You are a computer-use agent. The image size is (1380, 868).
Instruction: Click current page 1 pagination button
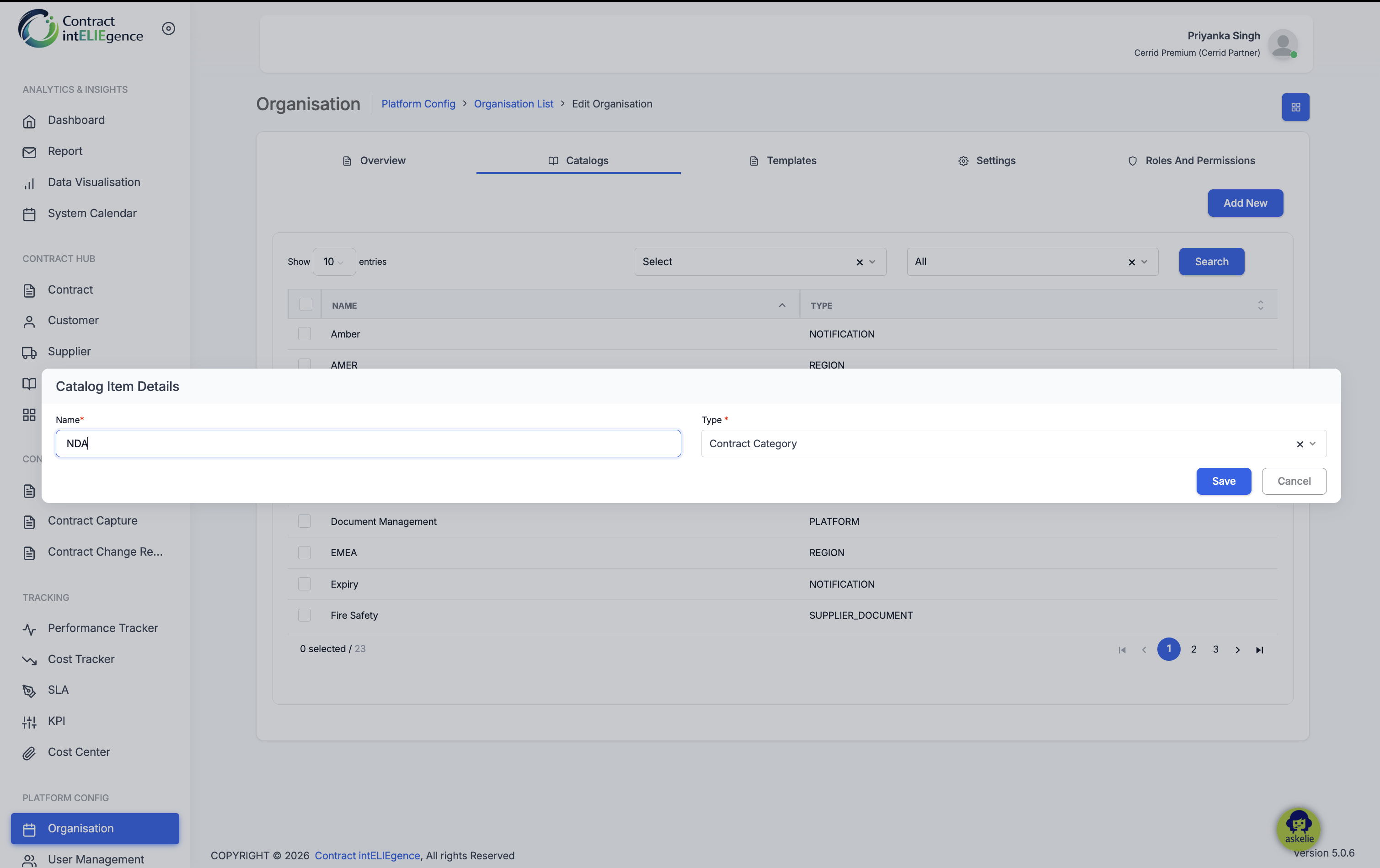[x=1169, y=649]
